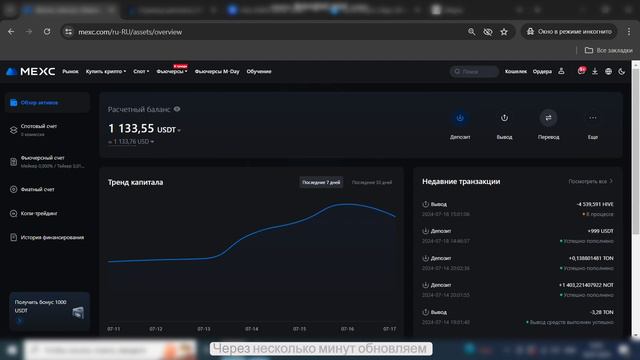Screen dimensions: 640x360
Task: Click the incognito mode indicator
Action: point(569,31)
